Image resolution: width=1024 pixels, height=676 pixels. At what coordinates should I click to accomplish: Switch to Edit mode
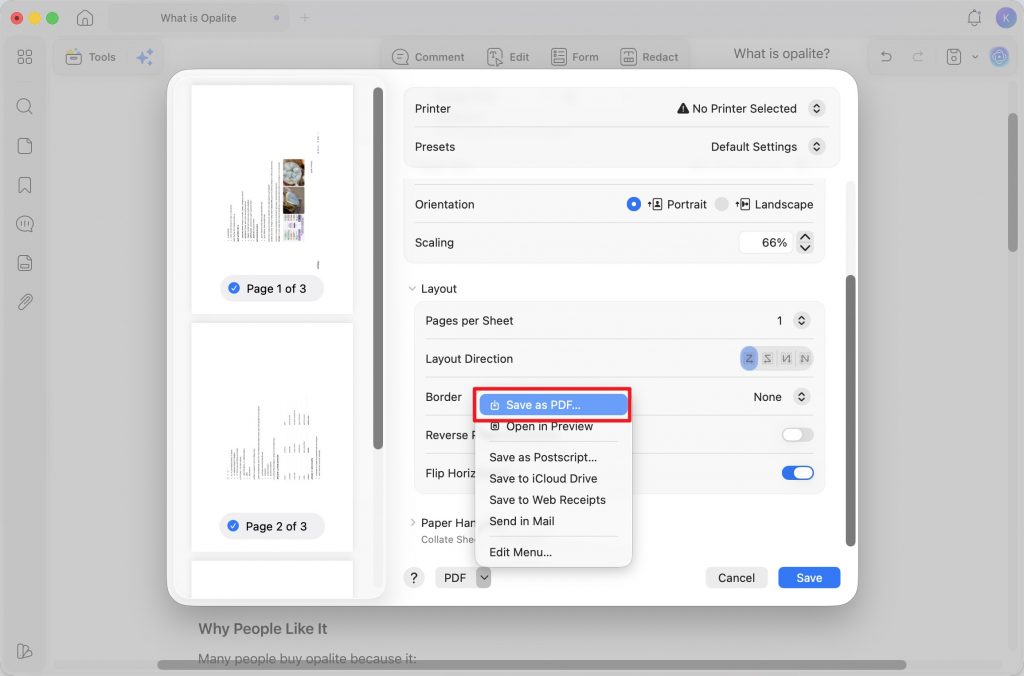(x=508, y=57)
